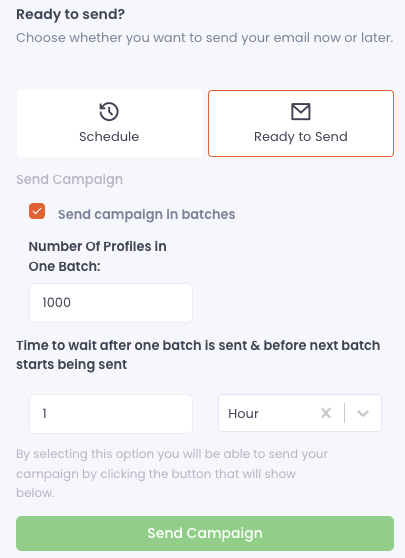Expand the time unit chevron arrow
This screenshot has height=558, width=405.
[363, 413]
